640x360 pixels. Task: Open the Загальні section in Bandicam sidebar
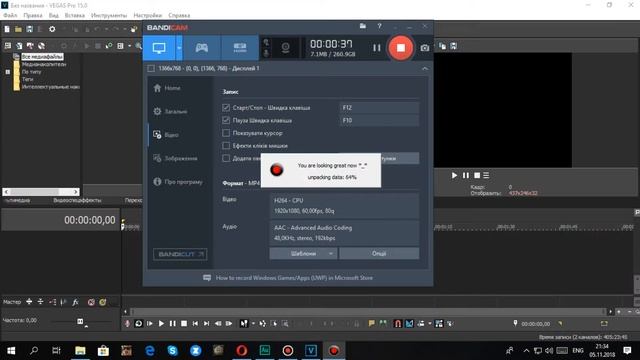171,111
